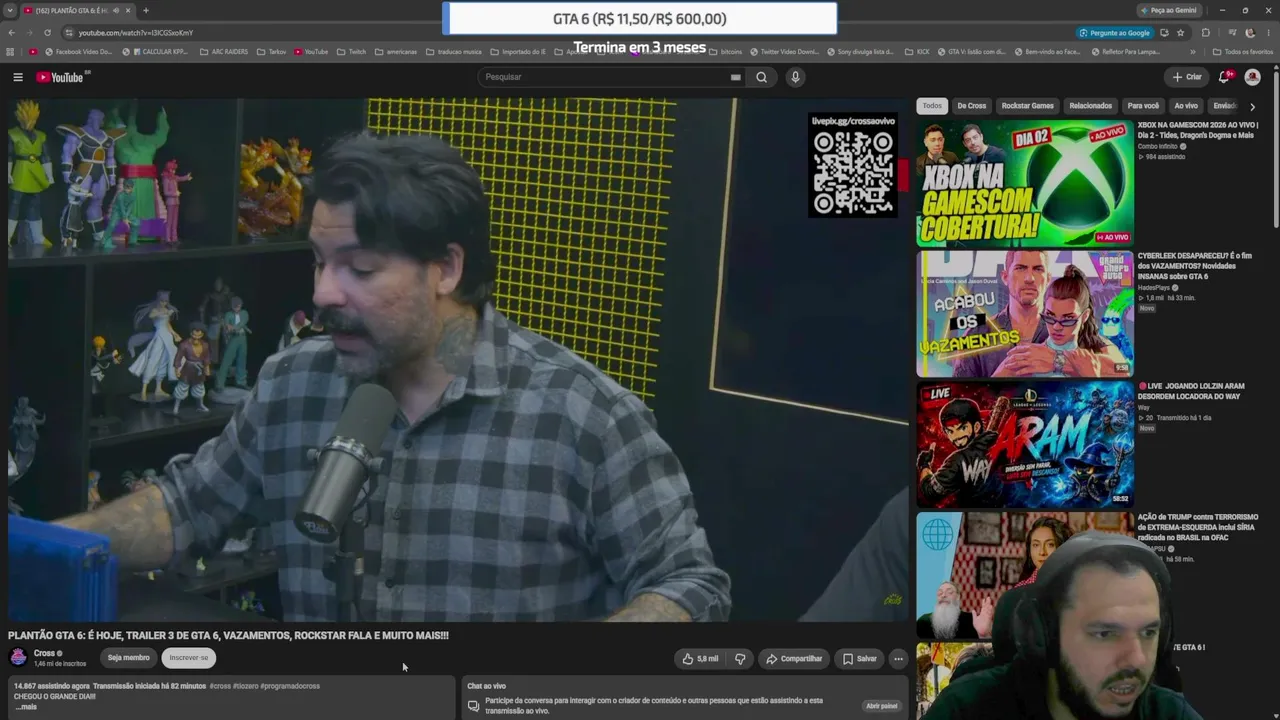The width and height of the screenshot is (1280, 720).
Task: Click Pergunte ao Google button
Action: 1115,33
